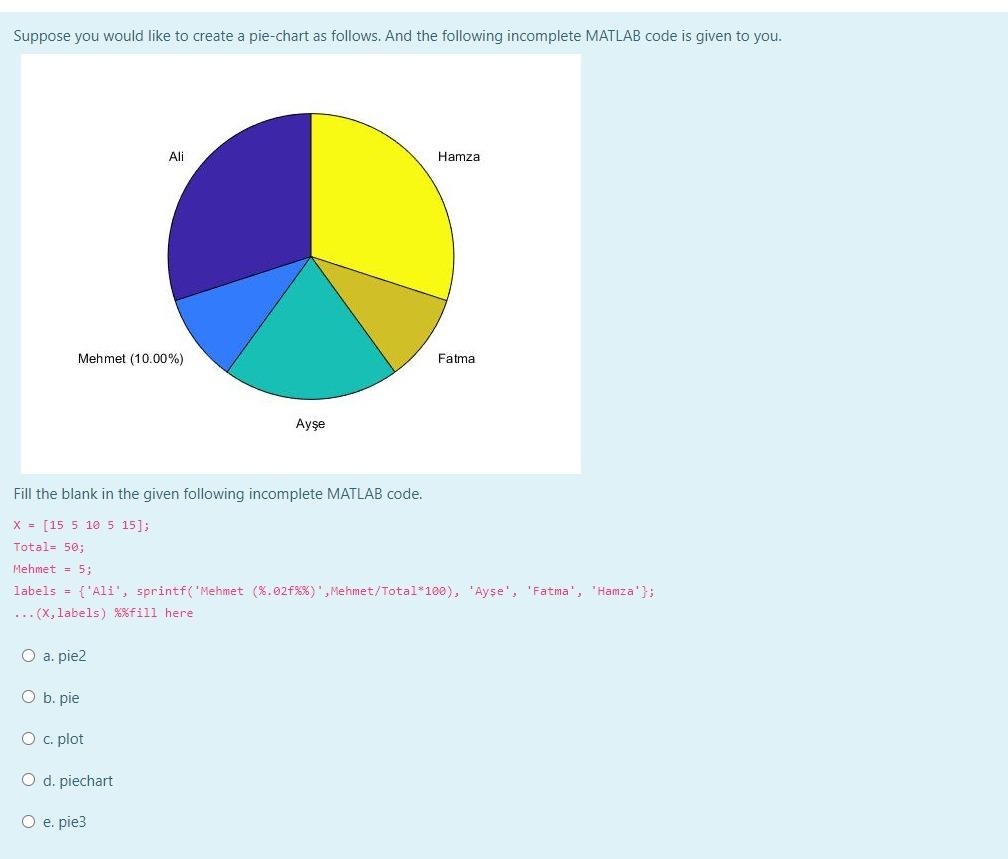Image resolution: width=1008 pixels, height=859 pixels.
Task: Select the radio button for answer "a. pie2"
Action: pos(29,655)
